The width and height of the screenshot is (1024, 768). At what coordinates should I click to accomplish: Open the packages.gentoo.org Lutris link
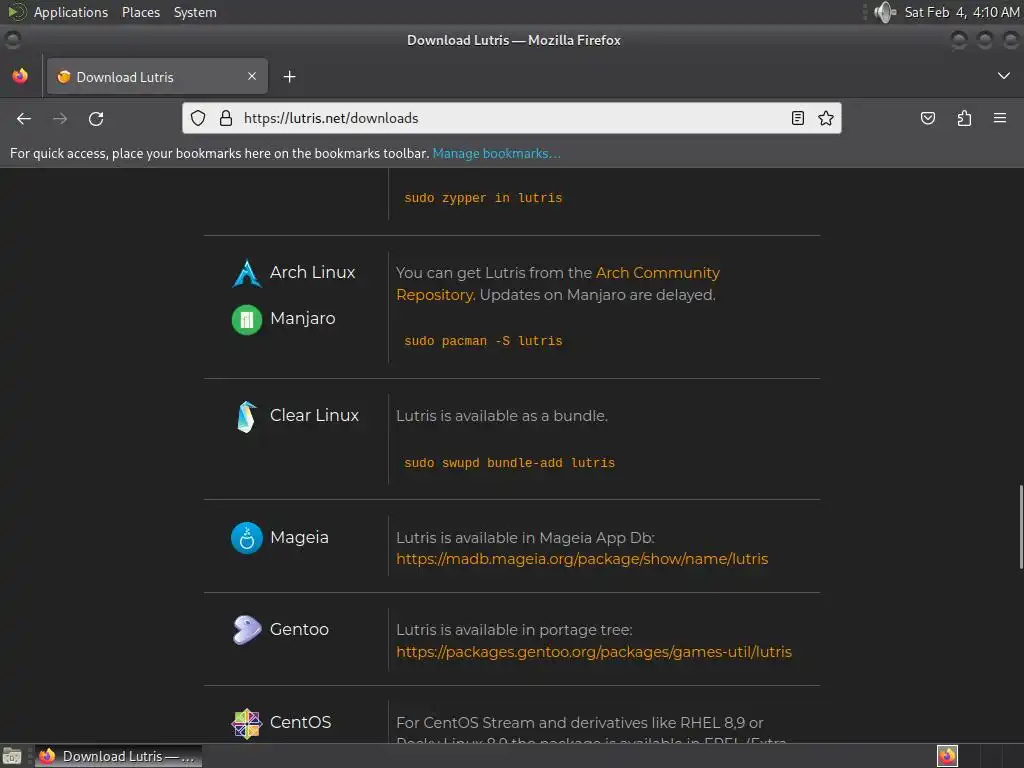click(594, 652)
